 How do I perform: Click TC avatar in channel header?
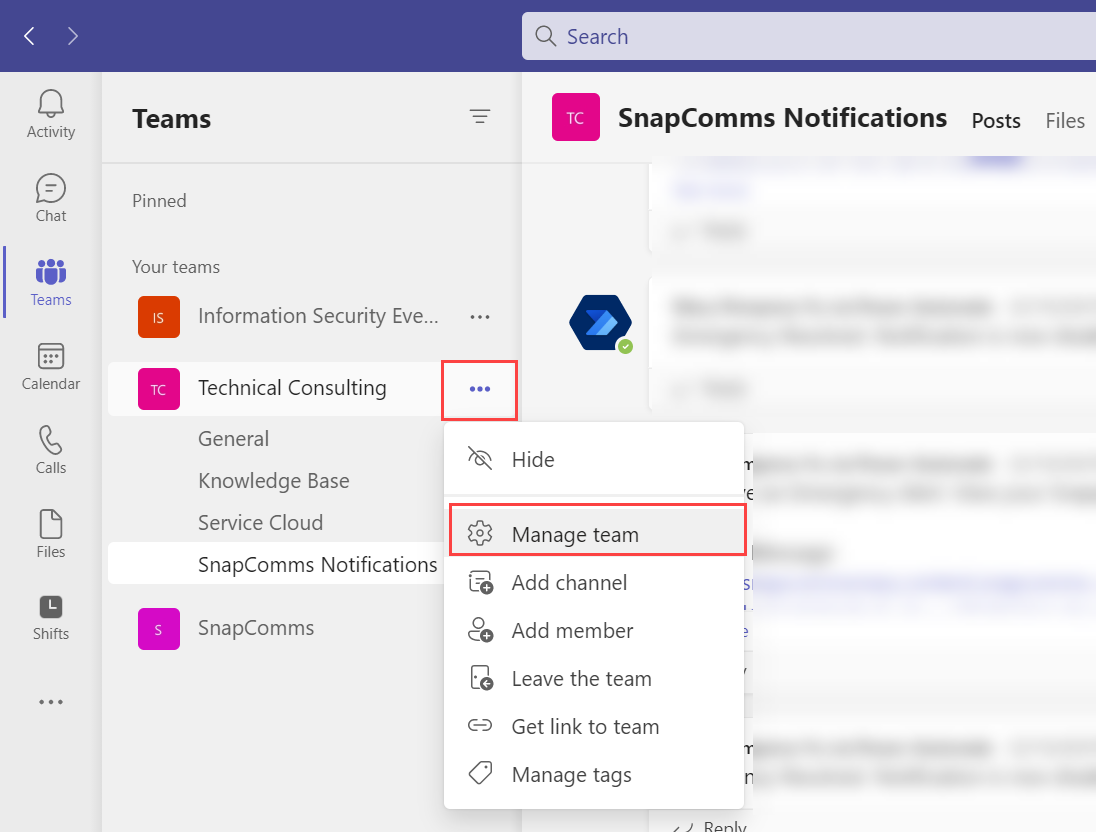576,117
